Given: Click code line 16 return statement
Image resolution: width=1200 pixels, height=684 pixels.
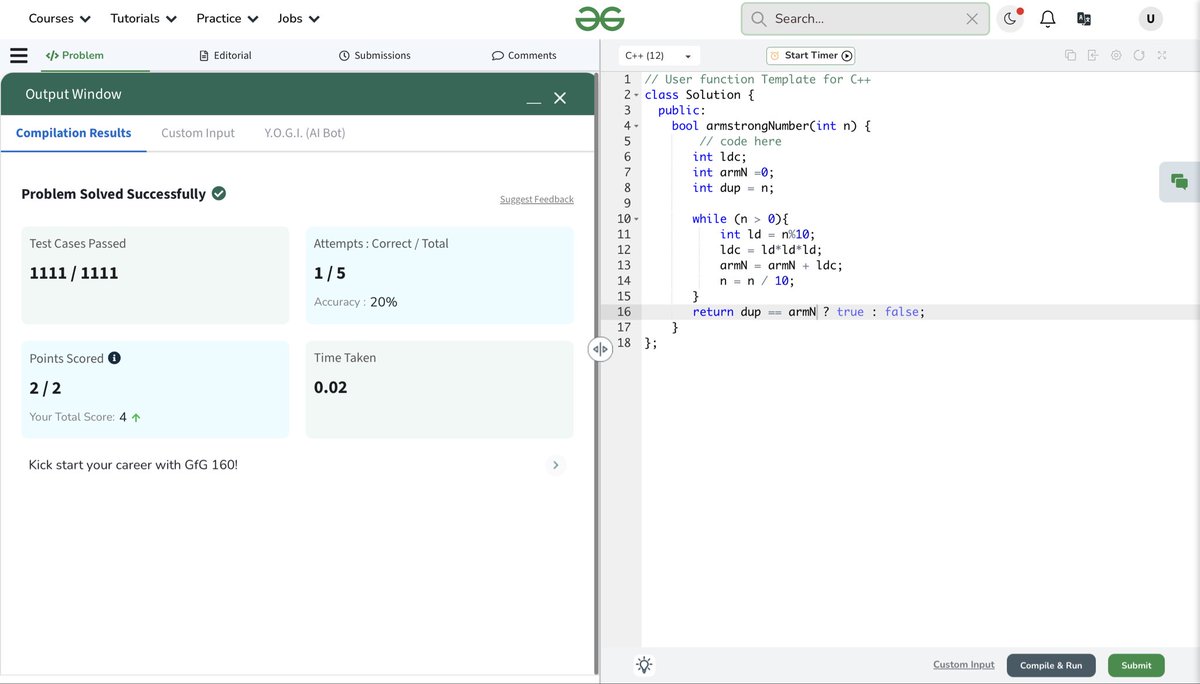Looking at the screenshot, I should click(808, 312).
